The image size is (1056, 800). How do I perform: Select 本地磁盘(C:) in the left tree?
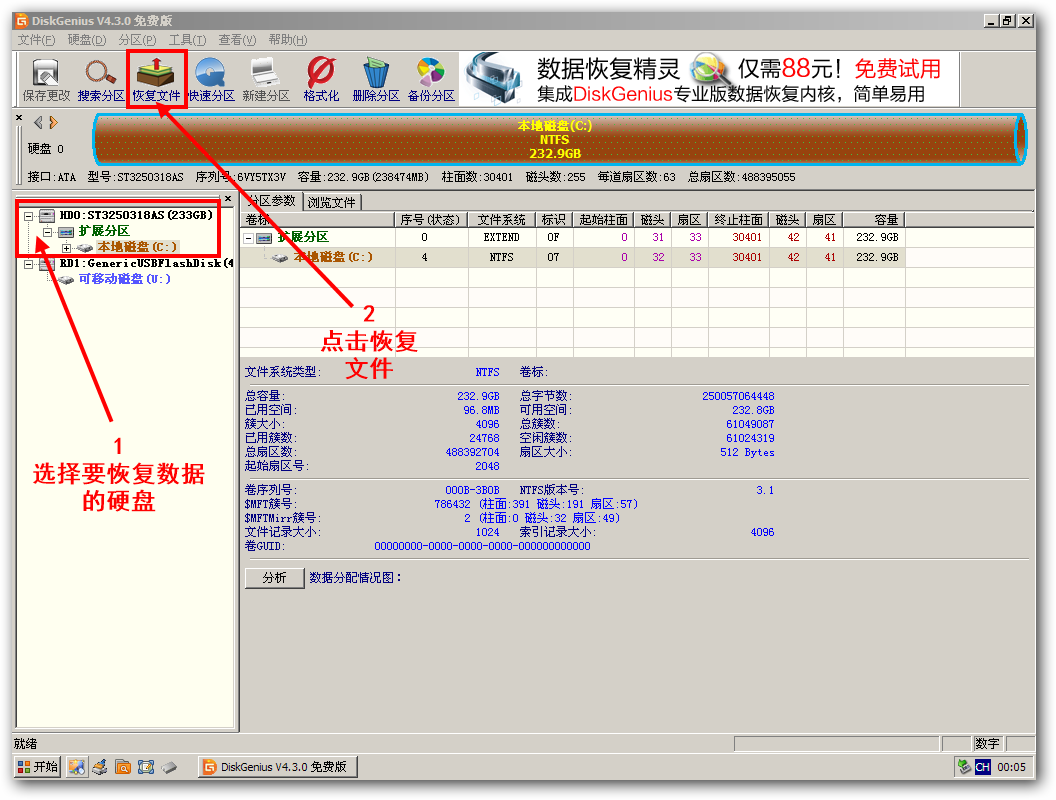pyautogui.click(x=137, y=247)
